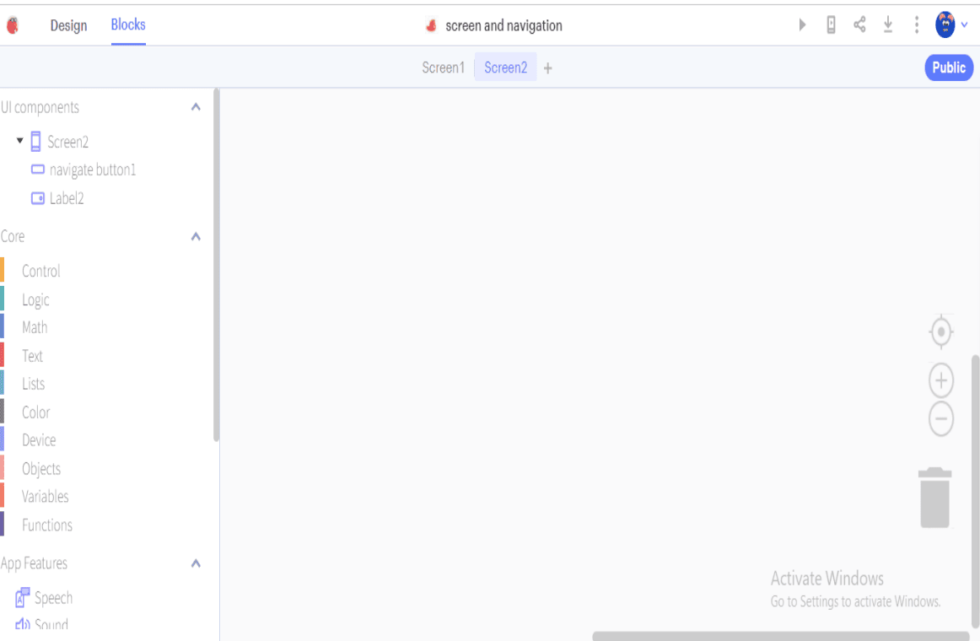Open the three-dot more options menu

point(916,25)
